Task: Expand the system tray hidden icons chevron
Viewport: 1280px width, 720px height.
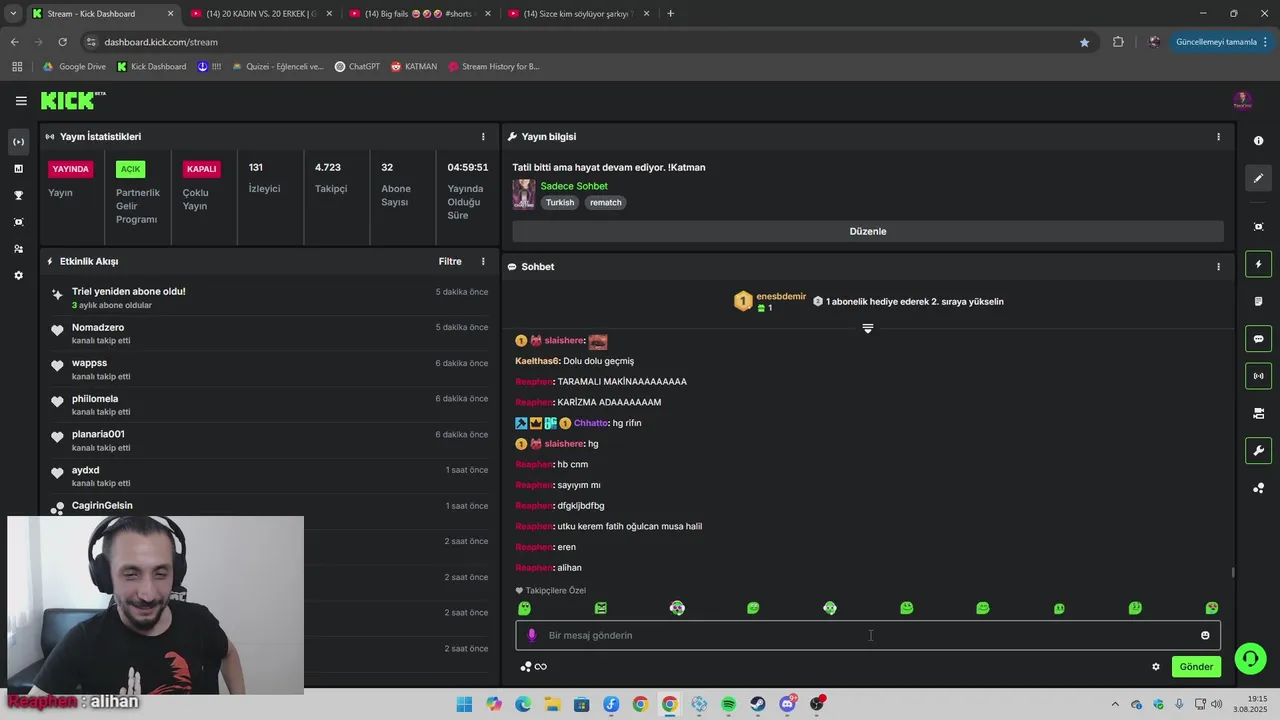Action: pos(1115,705)
